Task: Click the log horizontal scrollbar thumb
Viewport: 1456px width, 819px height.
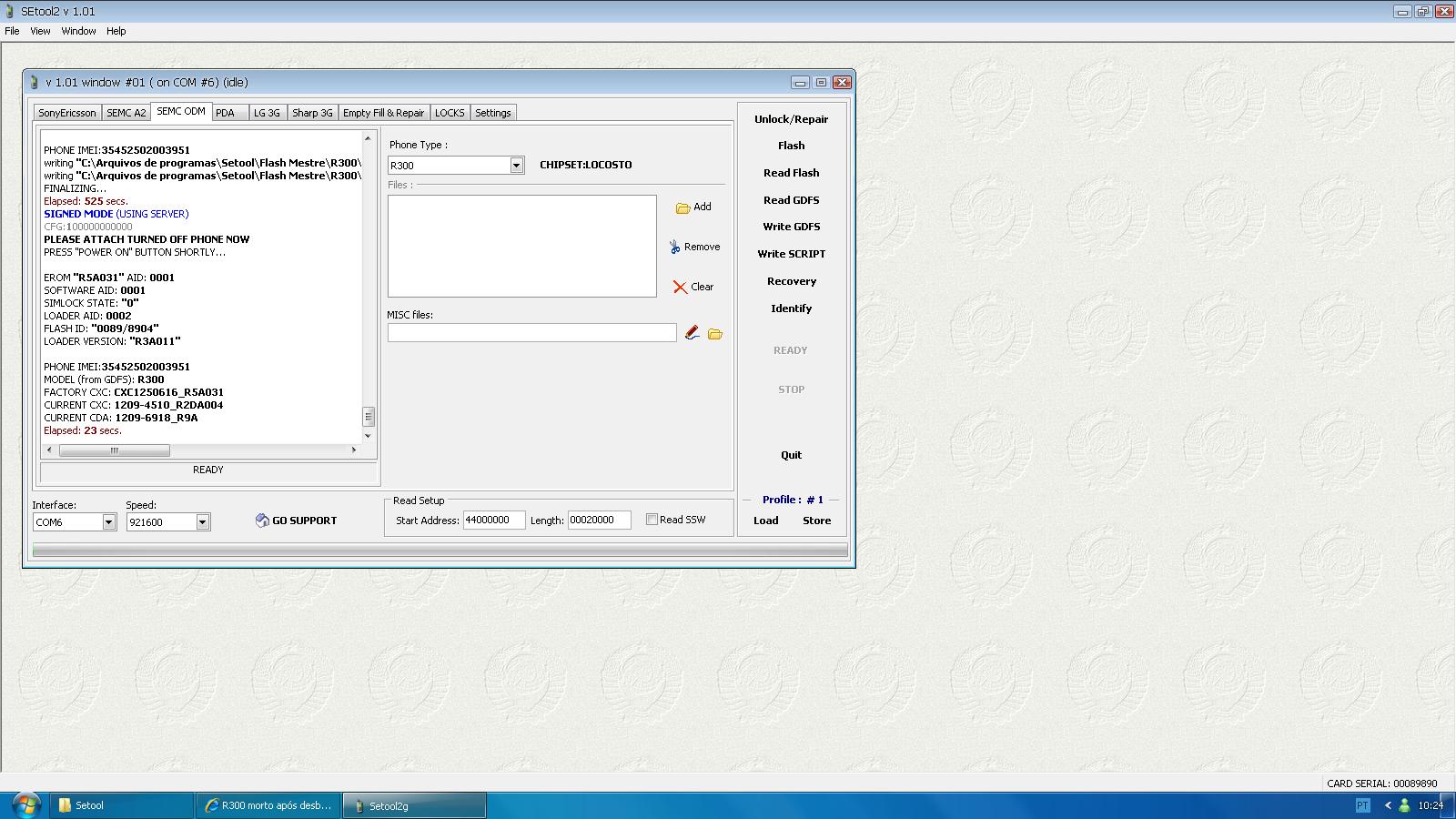Action: (x=115, y=450)
